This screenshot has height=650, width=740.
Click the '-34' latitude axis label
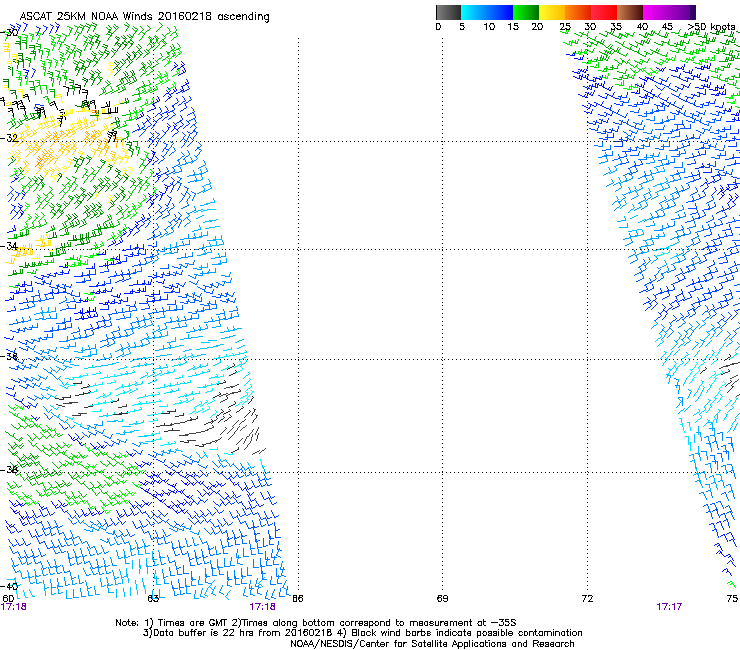click(x=9, y=246)
